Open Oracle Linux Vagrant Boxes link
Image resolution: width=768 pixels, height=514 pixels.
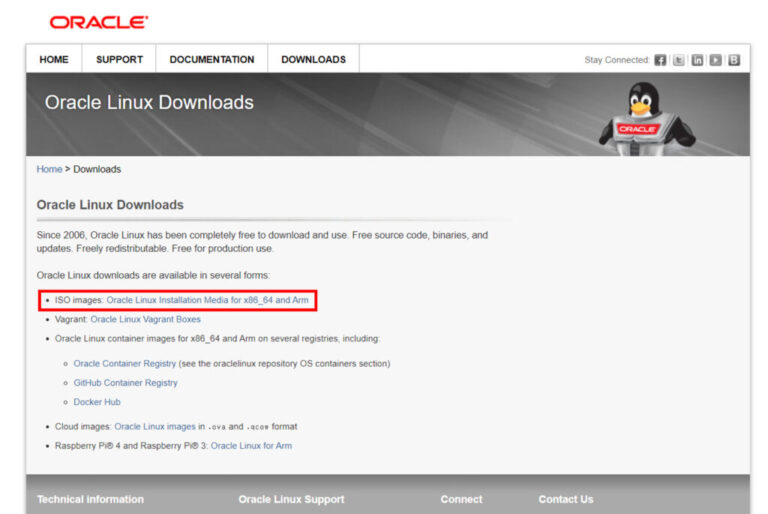tap(145, 319)
